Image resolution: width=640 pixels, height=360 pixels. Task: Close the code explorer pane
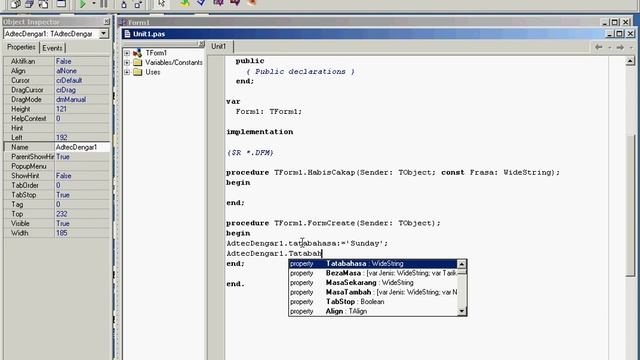(201, 44)
